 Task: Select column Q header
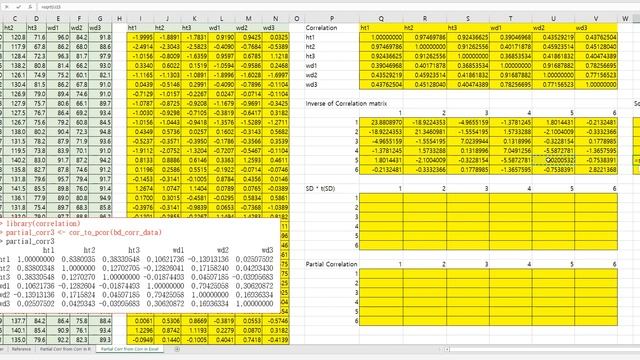[381, 18]
